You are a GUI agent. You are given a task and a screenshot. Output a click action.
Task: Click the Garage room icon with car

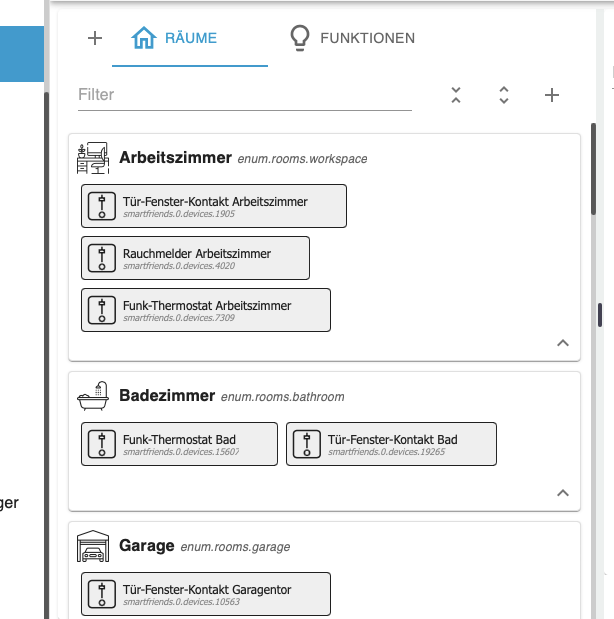(93, 546)
